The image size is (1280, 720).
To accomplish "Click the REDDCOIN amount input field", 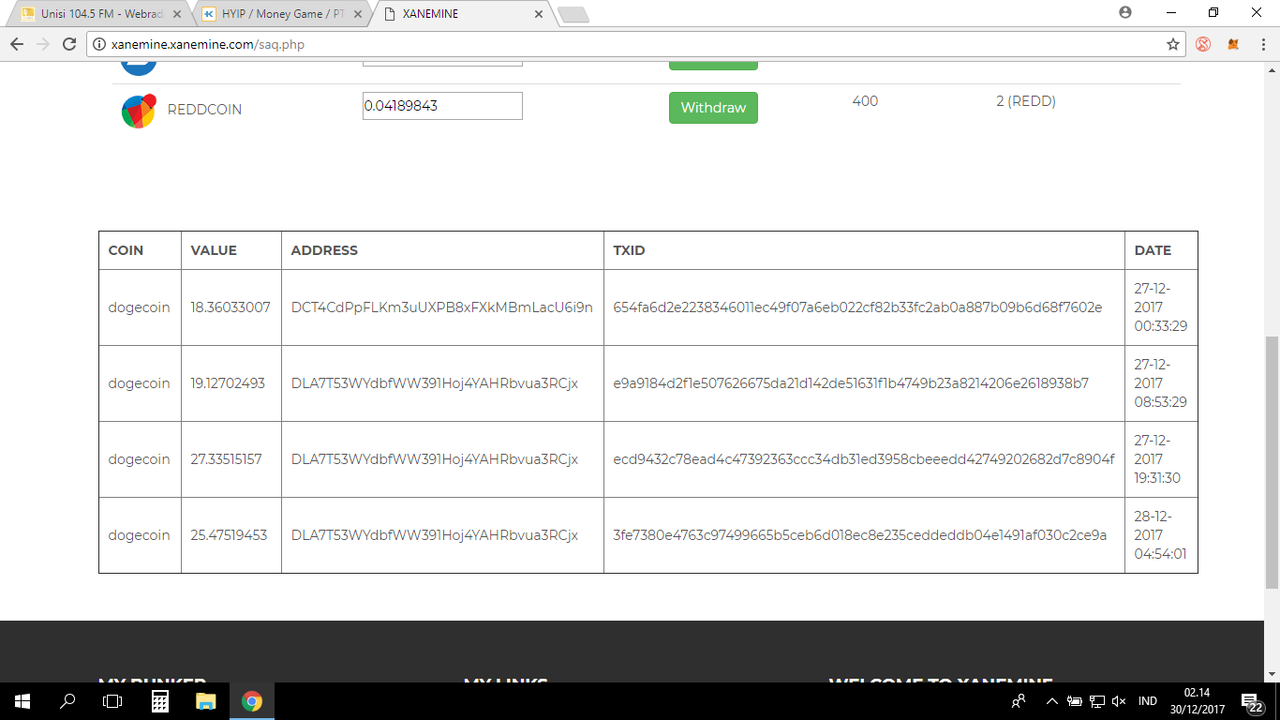I will pos(442,106).
